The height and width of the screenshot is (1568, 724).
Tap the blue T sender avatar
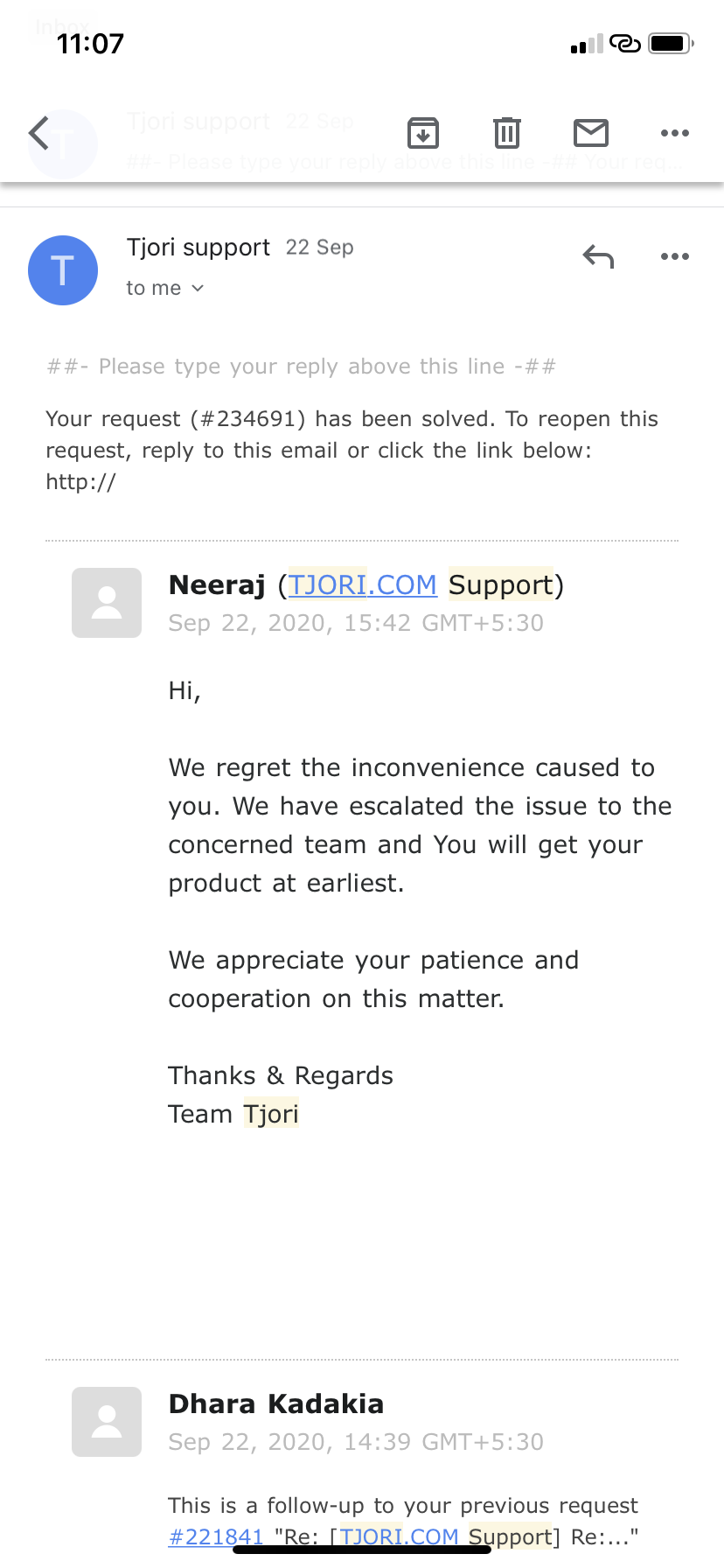point(63,270)
